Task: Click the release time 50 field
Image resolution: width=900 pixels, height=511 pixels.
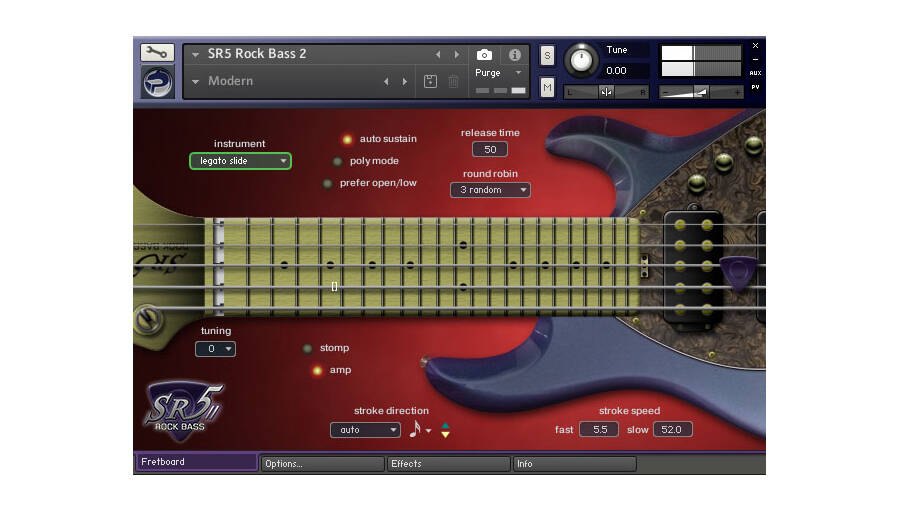Action: tap(490, 149)
